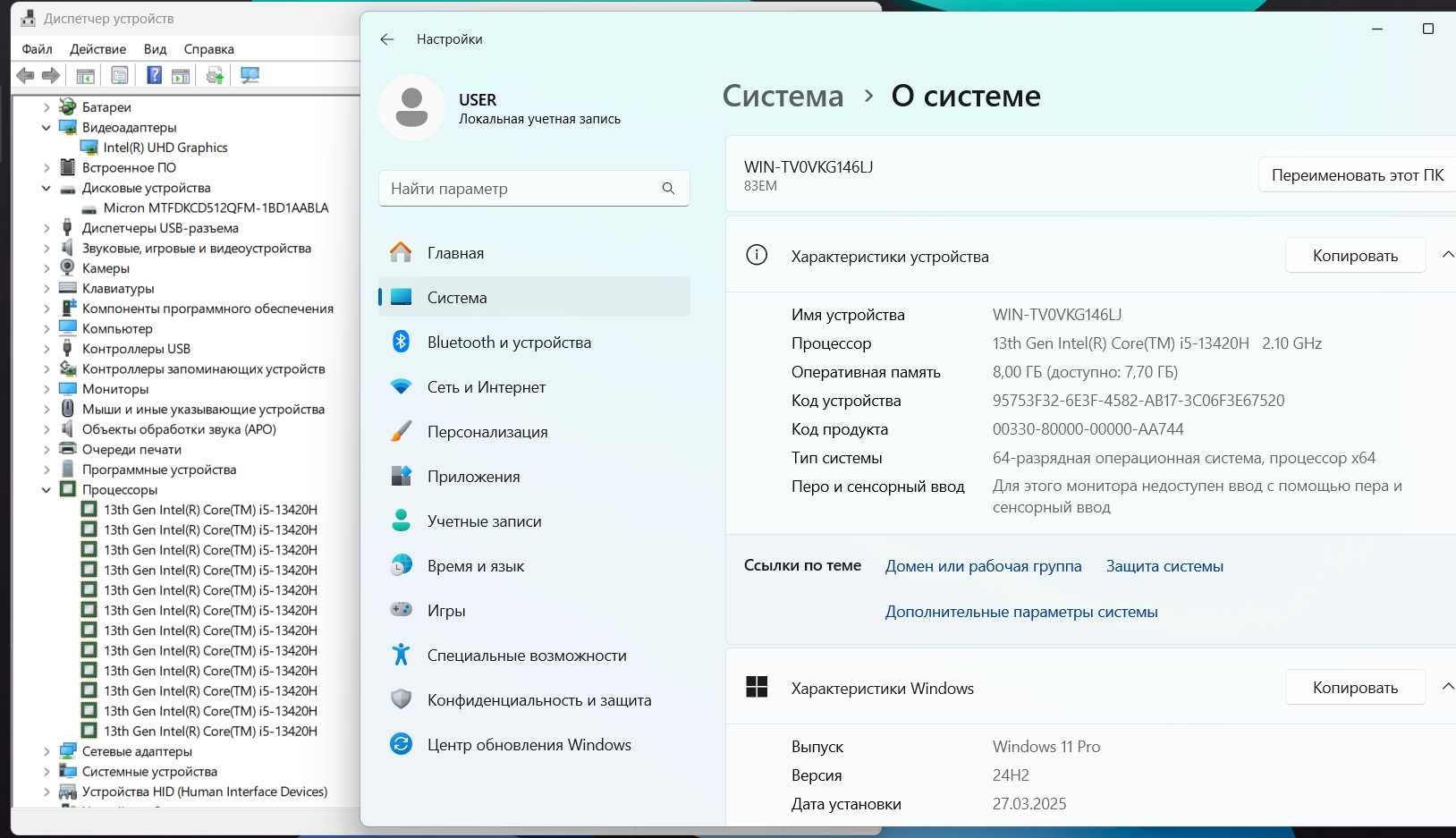1456x838 pixels.
Task: Collapse the Процессоры node
Action: [x=47, y=489]
